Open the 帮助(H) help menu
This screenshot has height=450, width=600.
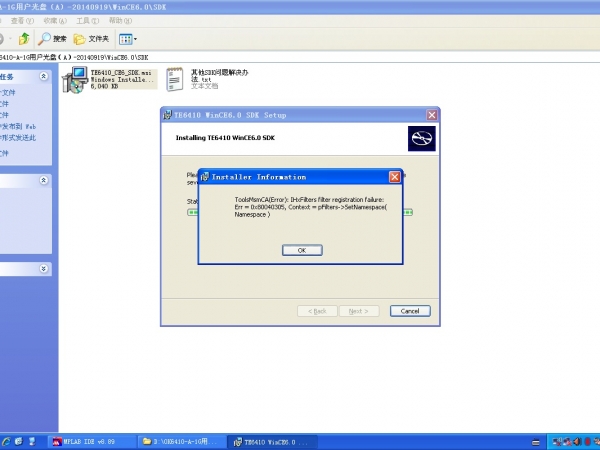point(120,20)
